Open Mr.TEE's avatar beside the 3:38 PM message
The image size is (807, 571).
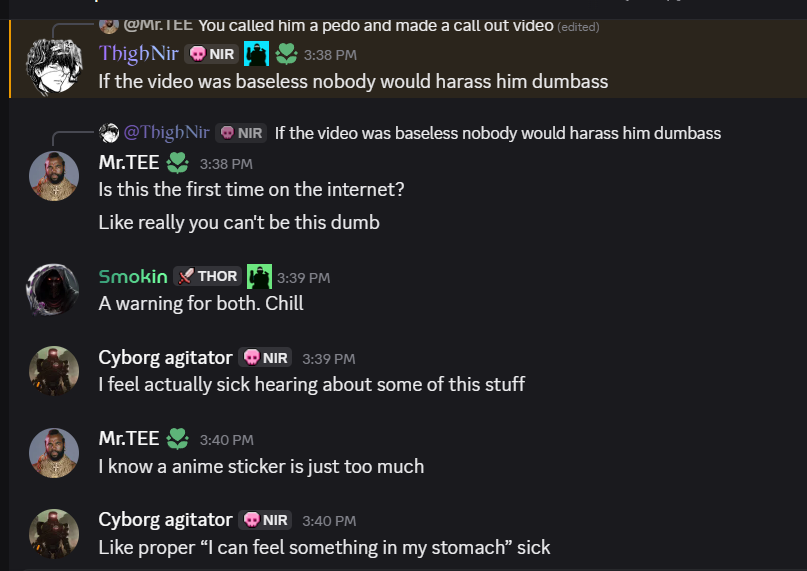tap(54, 176)
